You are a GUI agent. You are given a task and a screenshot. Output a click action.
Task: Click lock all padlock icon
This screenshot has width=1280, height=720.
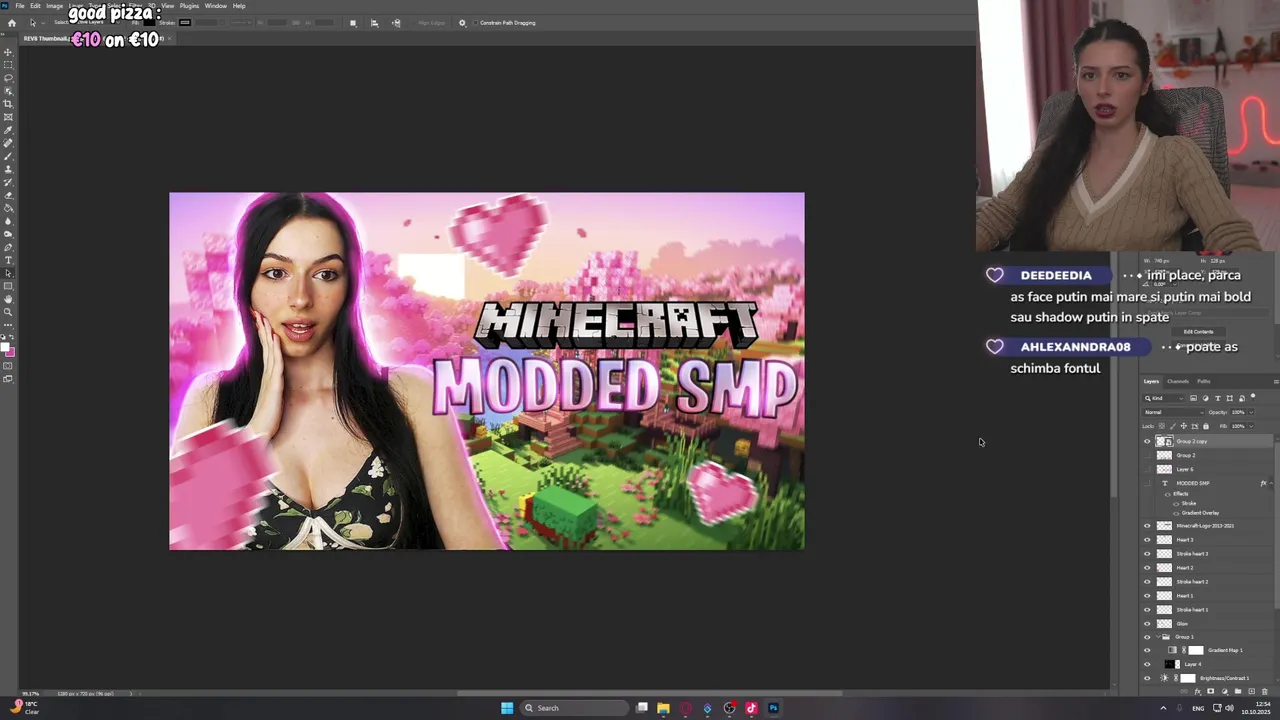pyautogui.click(x=1206, y=426)
